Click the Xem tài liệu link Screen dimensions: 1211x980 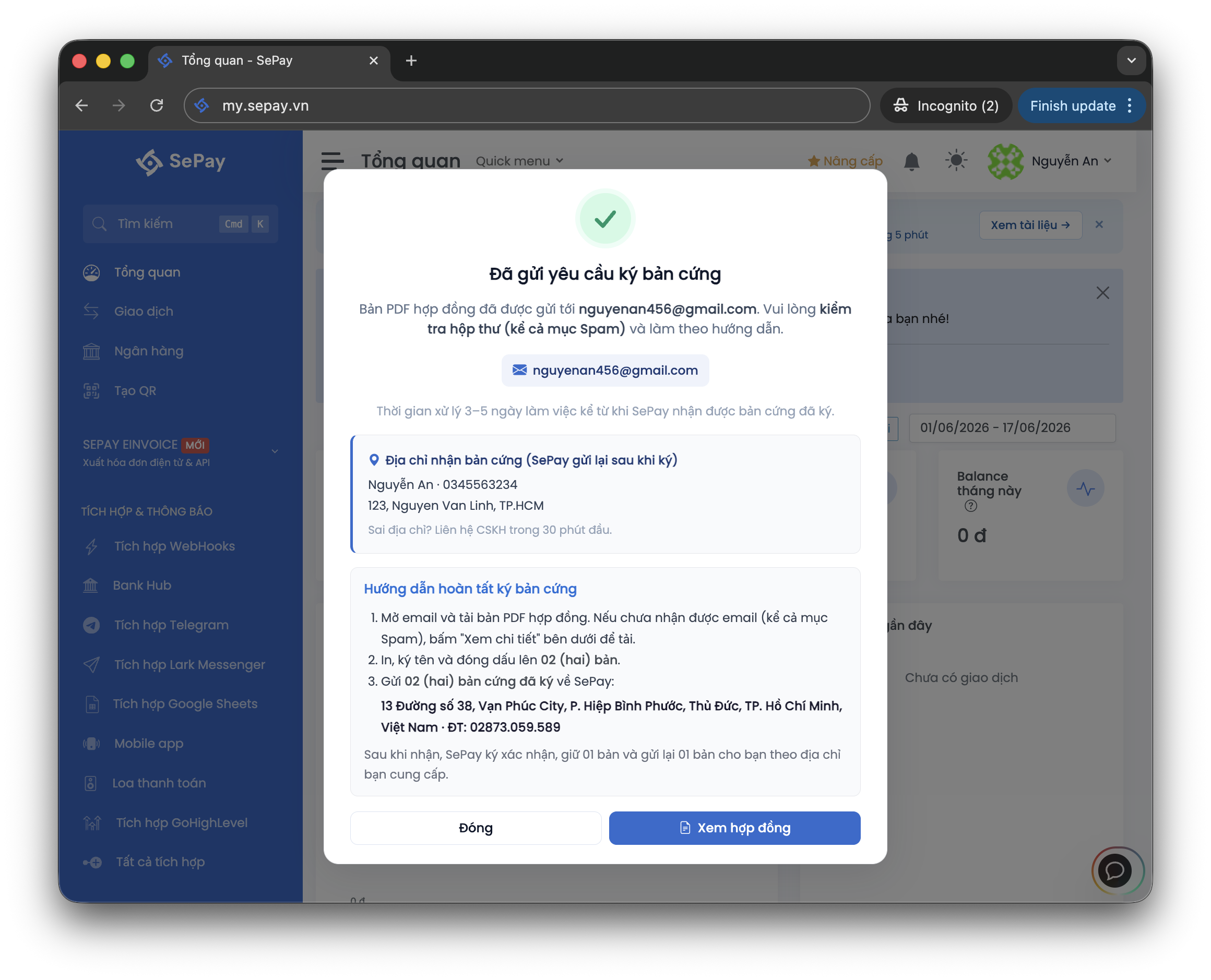pyautogui.click(x=1030, y=225)
